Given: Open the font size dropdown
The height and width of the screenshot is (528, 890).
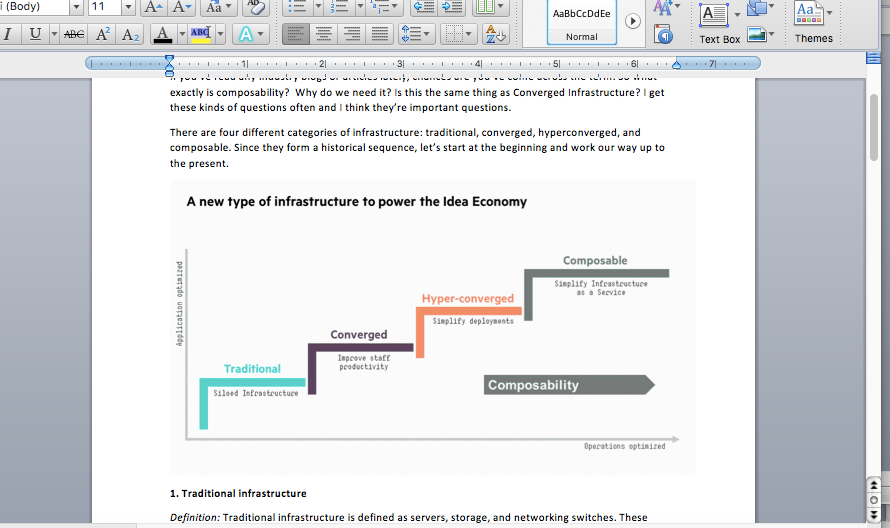Looking at the screenshot, I should coord(128,7).
